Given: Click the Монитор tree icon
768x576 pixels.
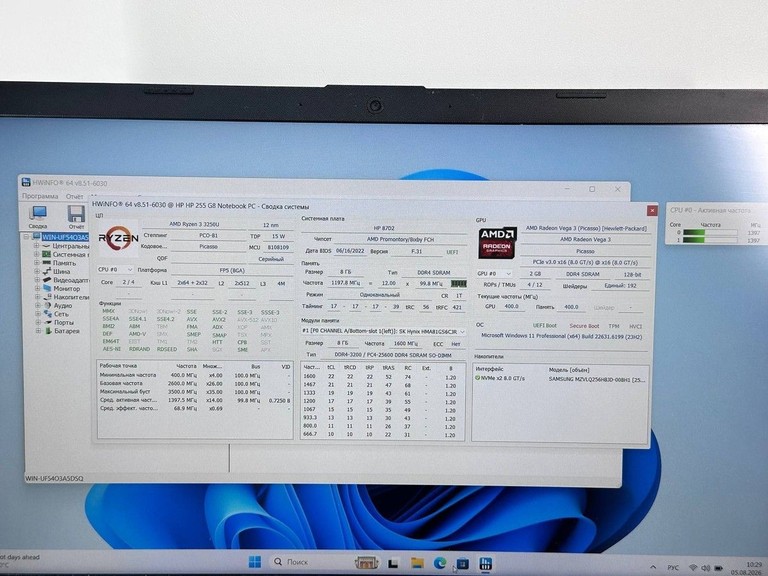Looking at the screenshot, I should click(x=47, y=288).
